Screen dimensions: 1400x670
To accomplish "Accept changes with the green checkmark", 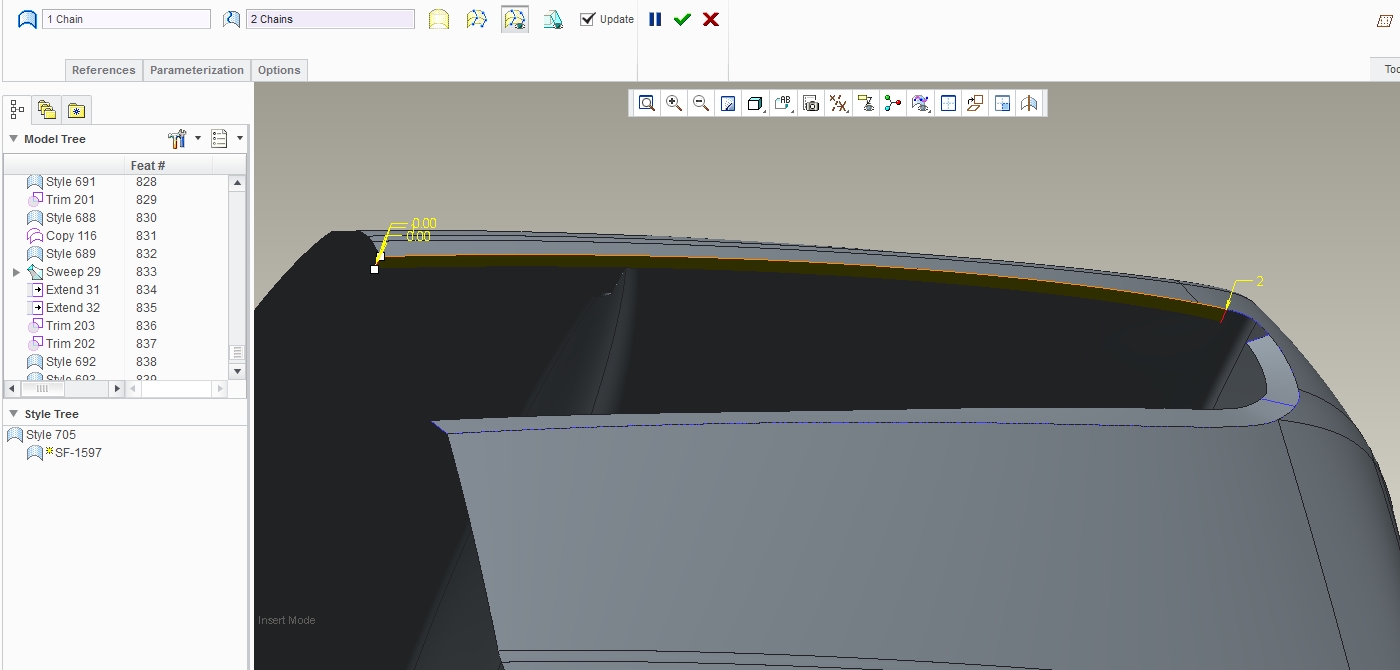I will click(x=682, y=19).
